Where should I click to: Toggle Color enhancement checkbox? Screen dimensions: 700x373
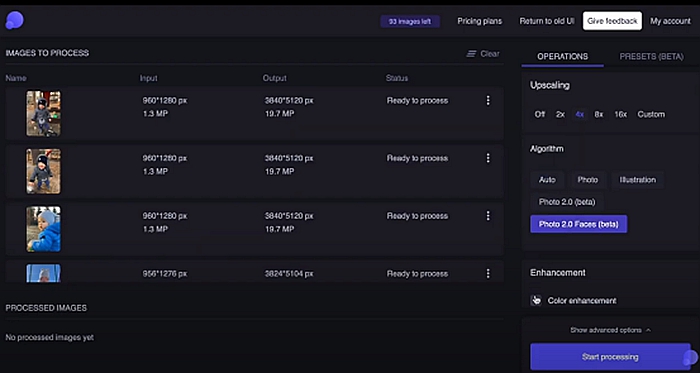click(x=536, y=300)
